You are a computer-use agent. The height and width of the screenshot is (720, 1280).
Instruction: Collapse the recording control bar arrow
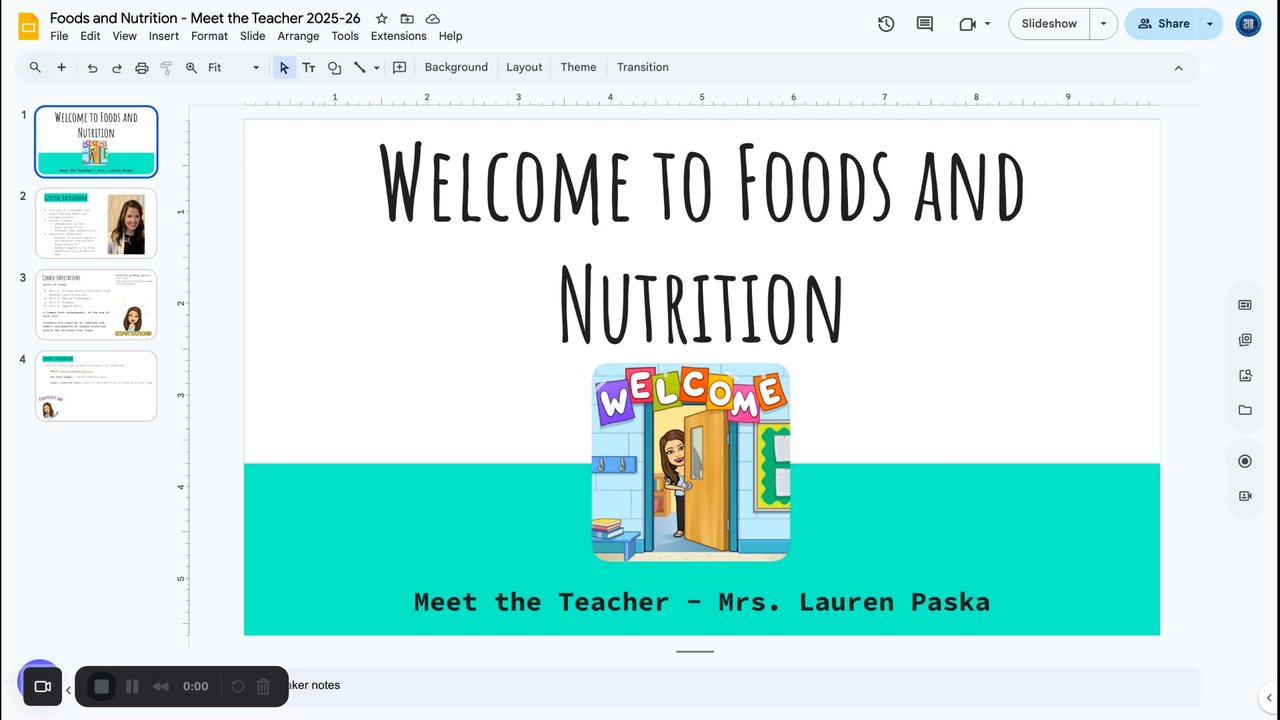click(x=68, y=690)
